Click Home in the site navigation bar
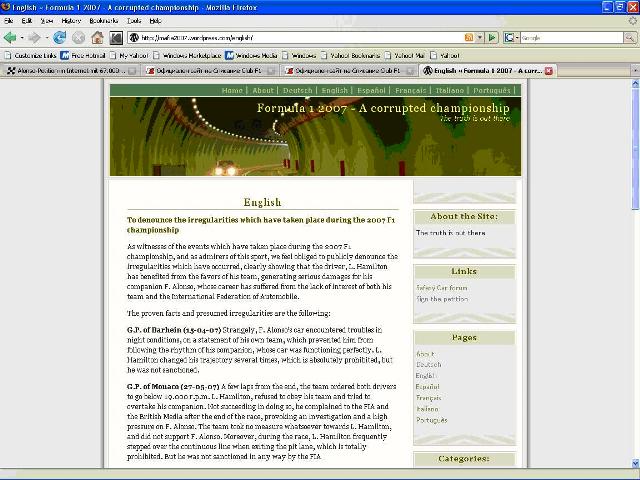Viewport: 640px width, 480px height. (x=232, y=91)
